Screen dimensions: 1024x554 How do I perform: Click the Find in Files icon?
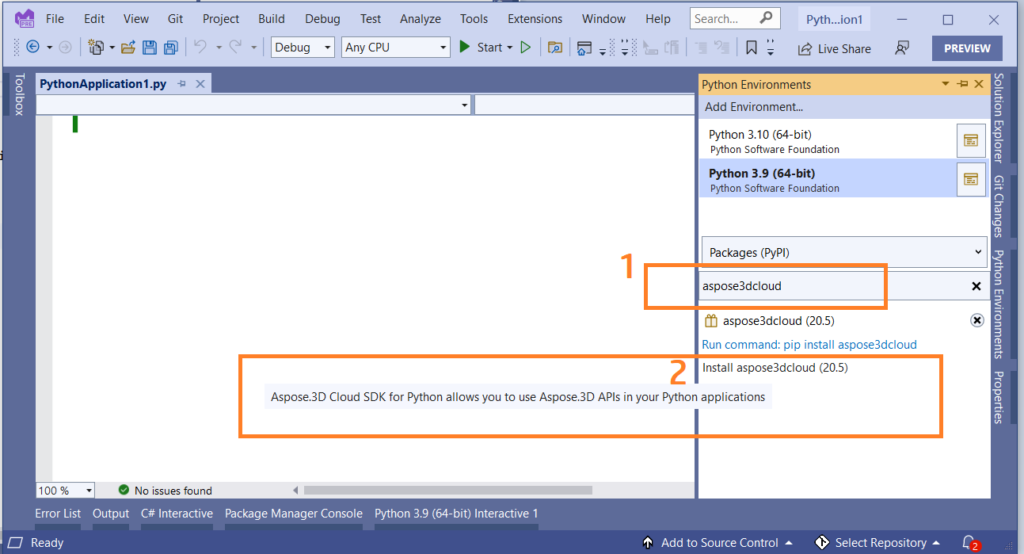(555, 47)
